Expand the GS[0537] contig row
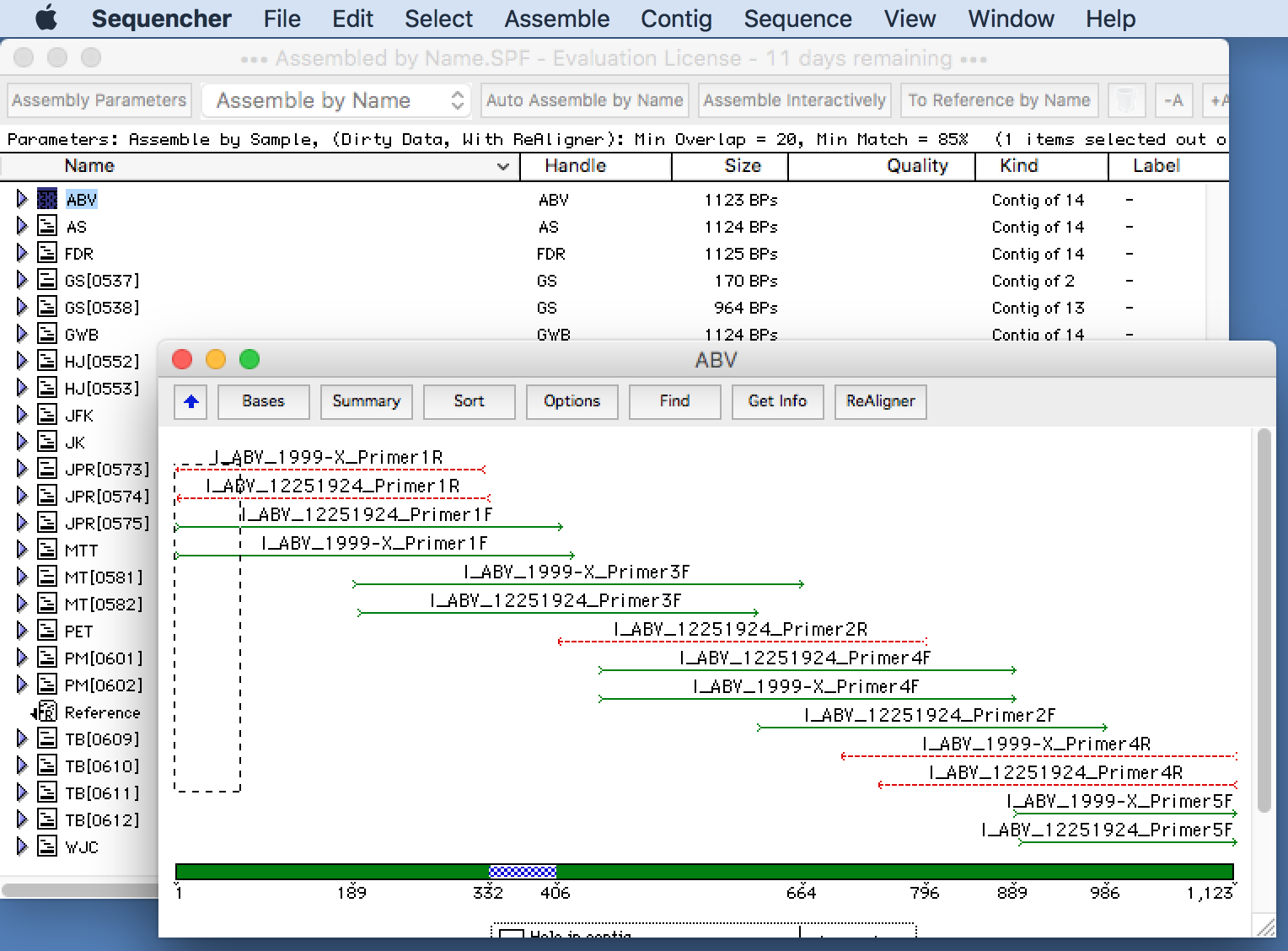 point(22,280)
